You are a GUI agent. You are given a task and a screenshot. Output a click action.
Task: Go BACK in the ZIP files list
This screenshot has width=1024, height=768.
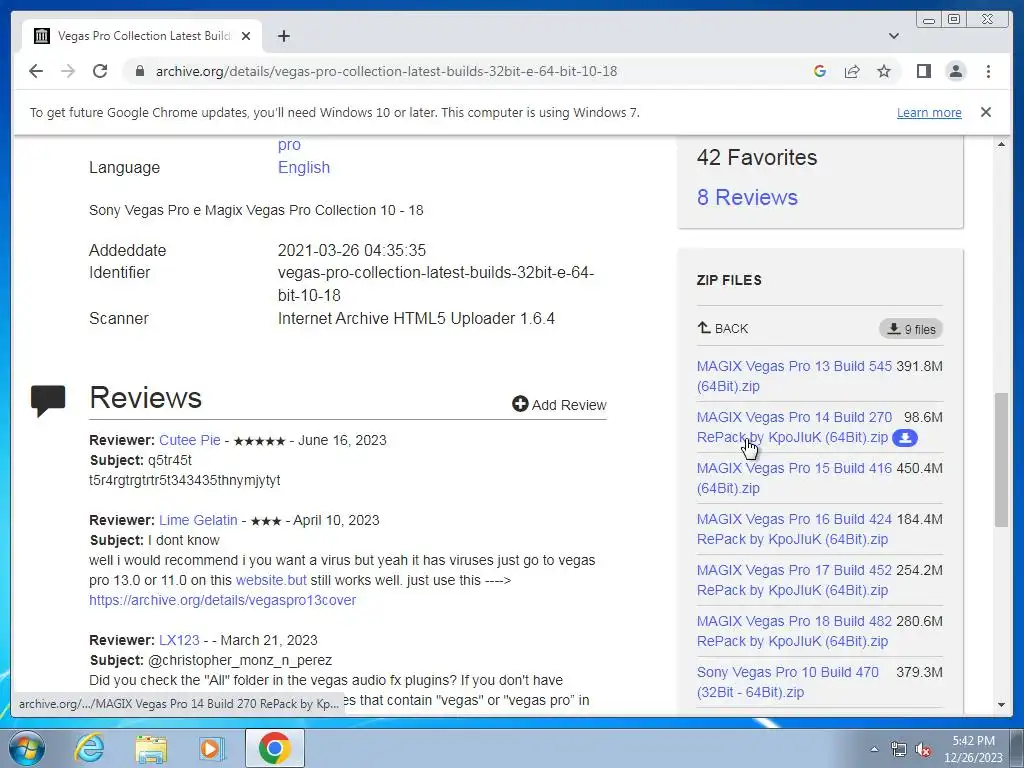point(723,328)
